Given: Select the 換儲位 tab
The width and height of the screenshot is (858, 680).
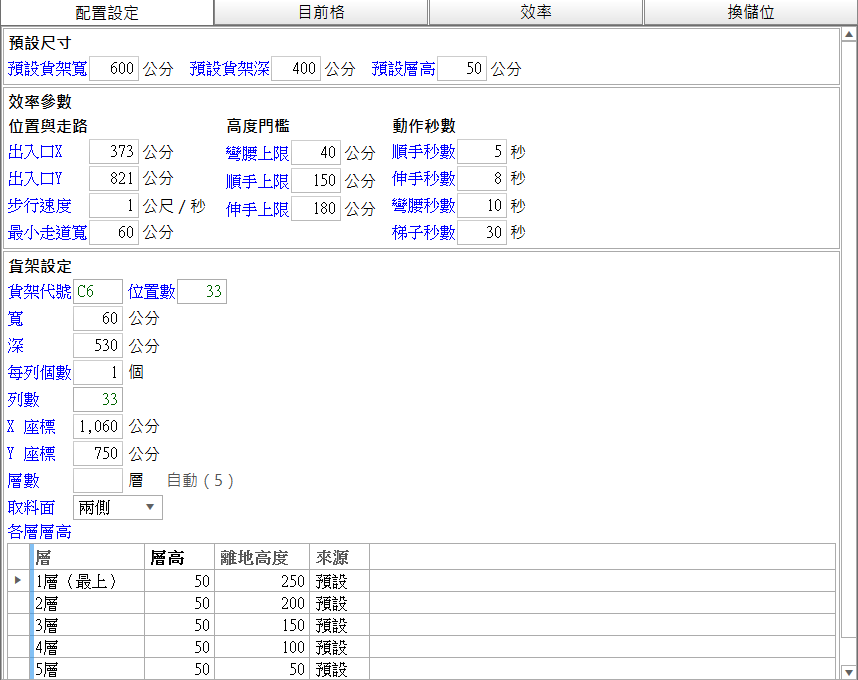Looking at the screenshot, I should [x=750, y=12].
